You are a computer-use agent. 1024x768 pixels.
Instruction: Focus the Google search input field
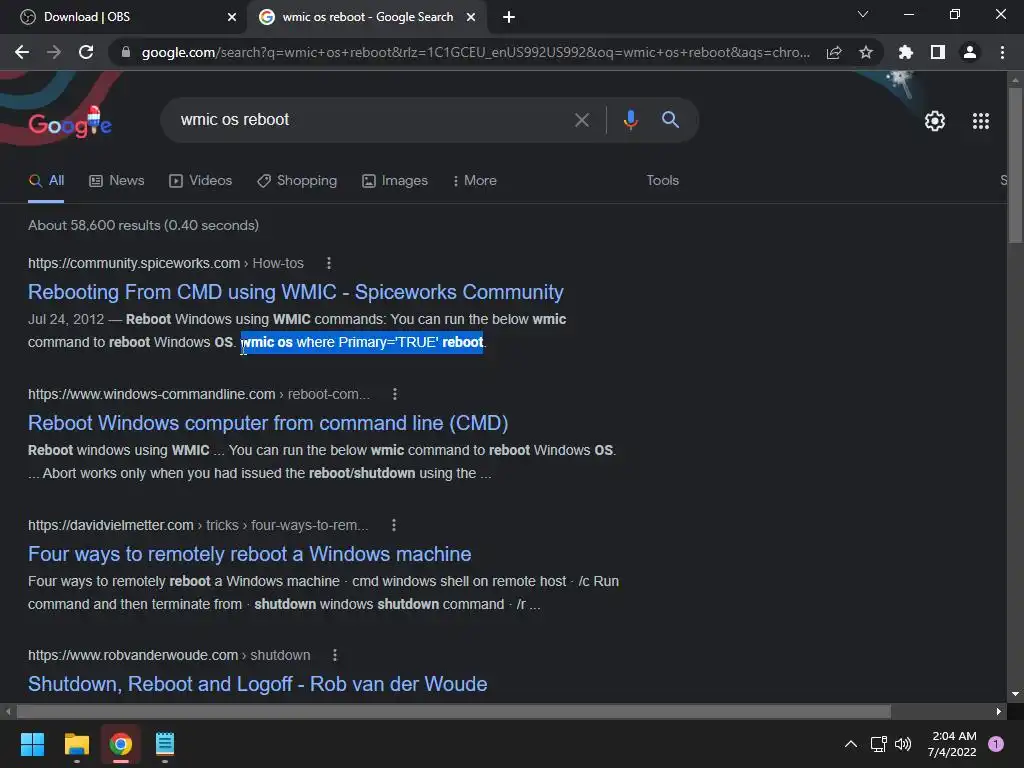369,120
